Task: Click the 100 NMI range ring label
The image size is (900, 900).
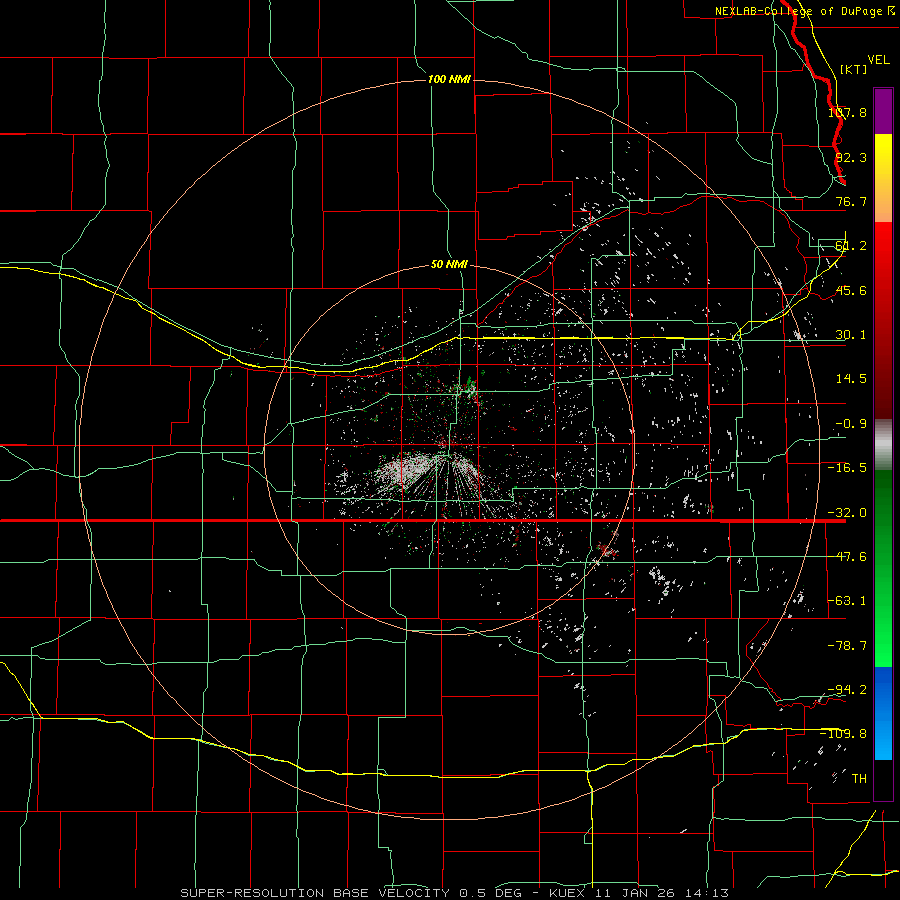Action: pyautogui.click(x=449, y=79)
